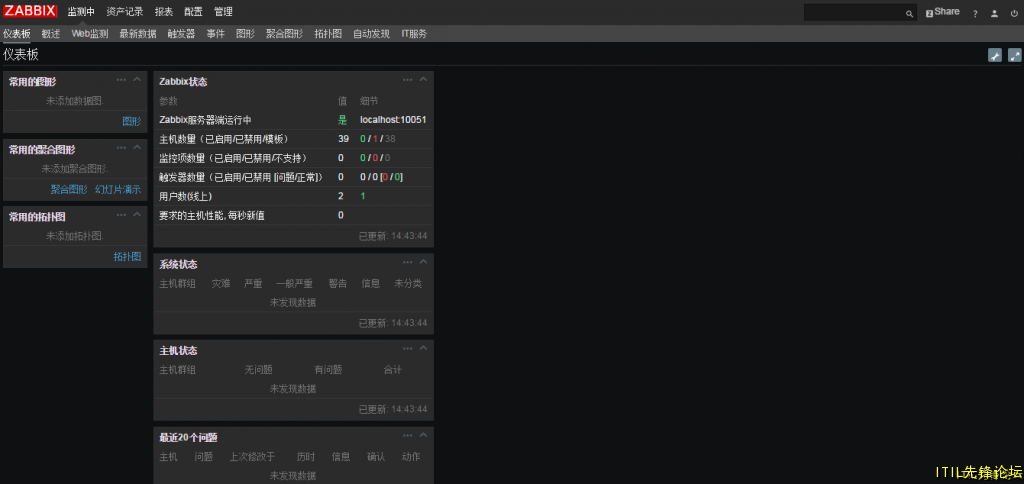Open the 报表 top menu
Screen dimensions: 1024x484
[x=164, y=12]
